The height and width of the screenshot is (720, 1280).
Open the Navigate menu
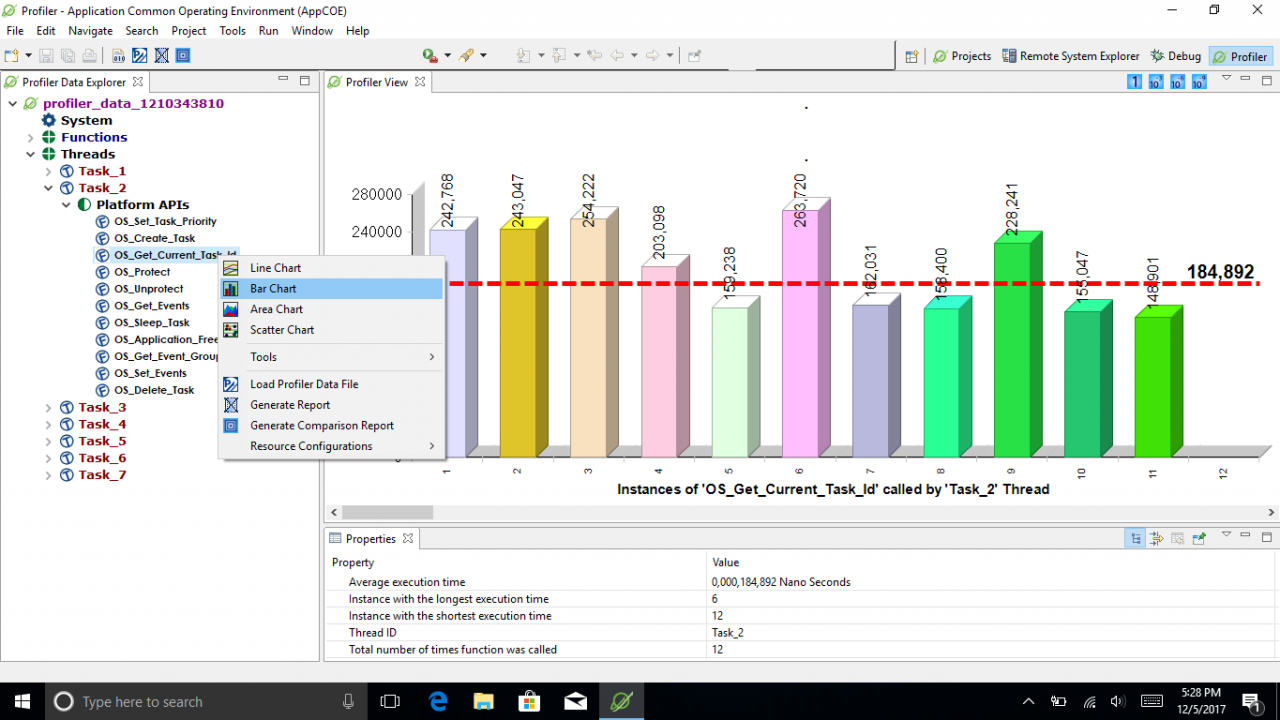click(x=90, y=30)
